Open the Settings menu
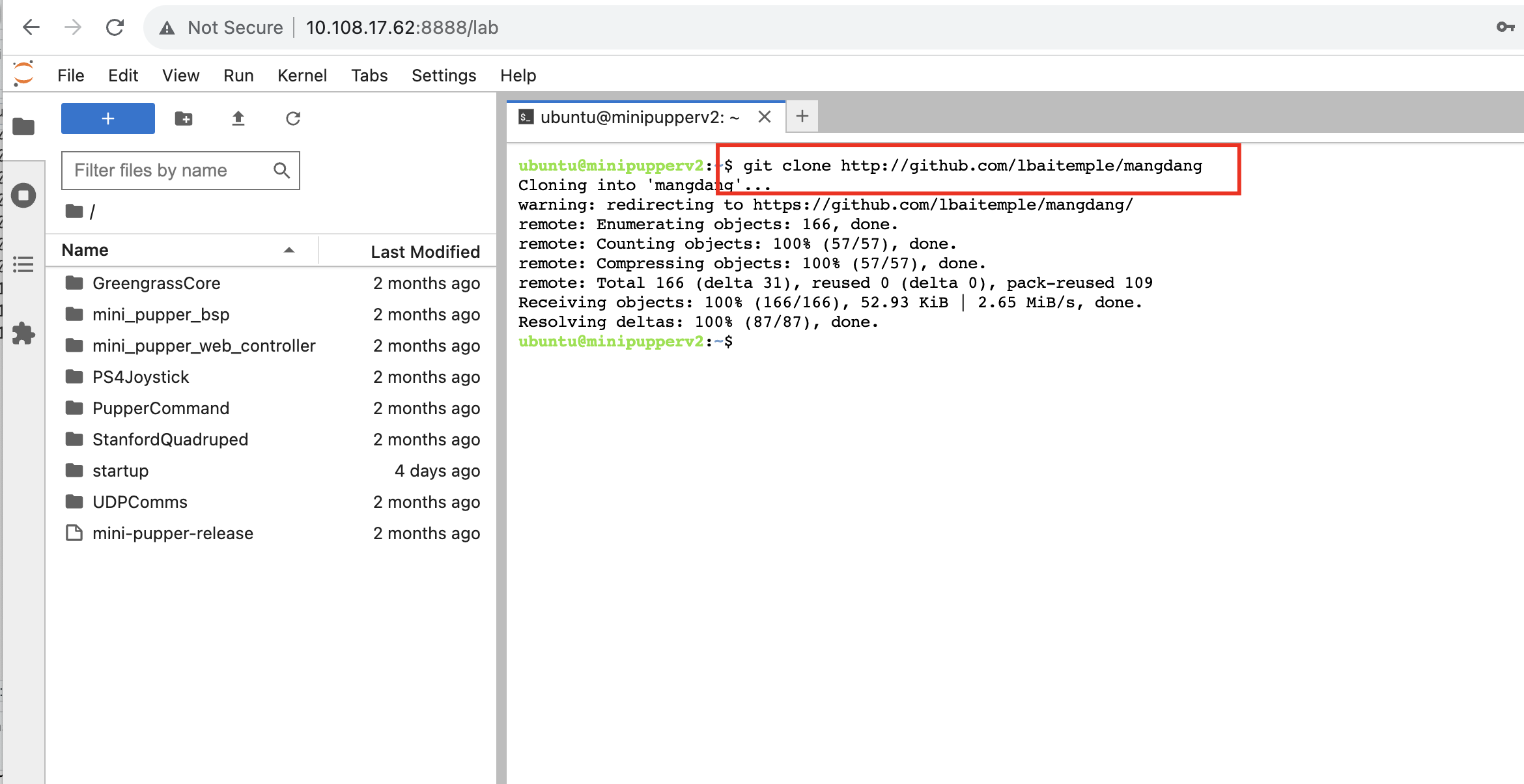Image resolution: width=1524 pixels, height=784 pixels. pyautogui.click(x=444, y=76)
